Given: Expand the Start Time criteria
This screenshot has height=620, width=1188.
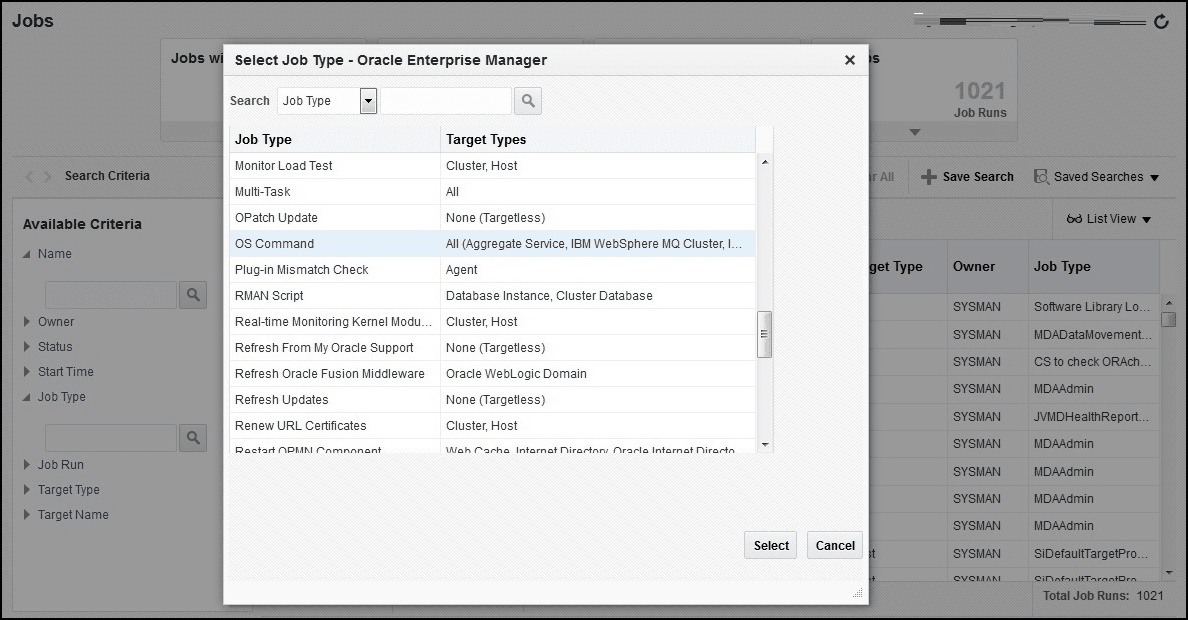Looking at the screenshot, I should pyautogui.click(x=28, y=372).
